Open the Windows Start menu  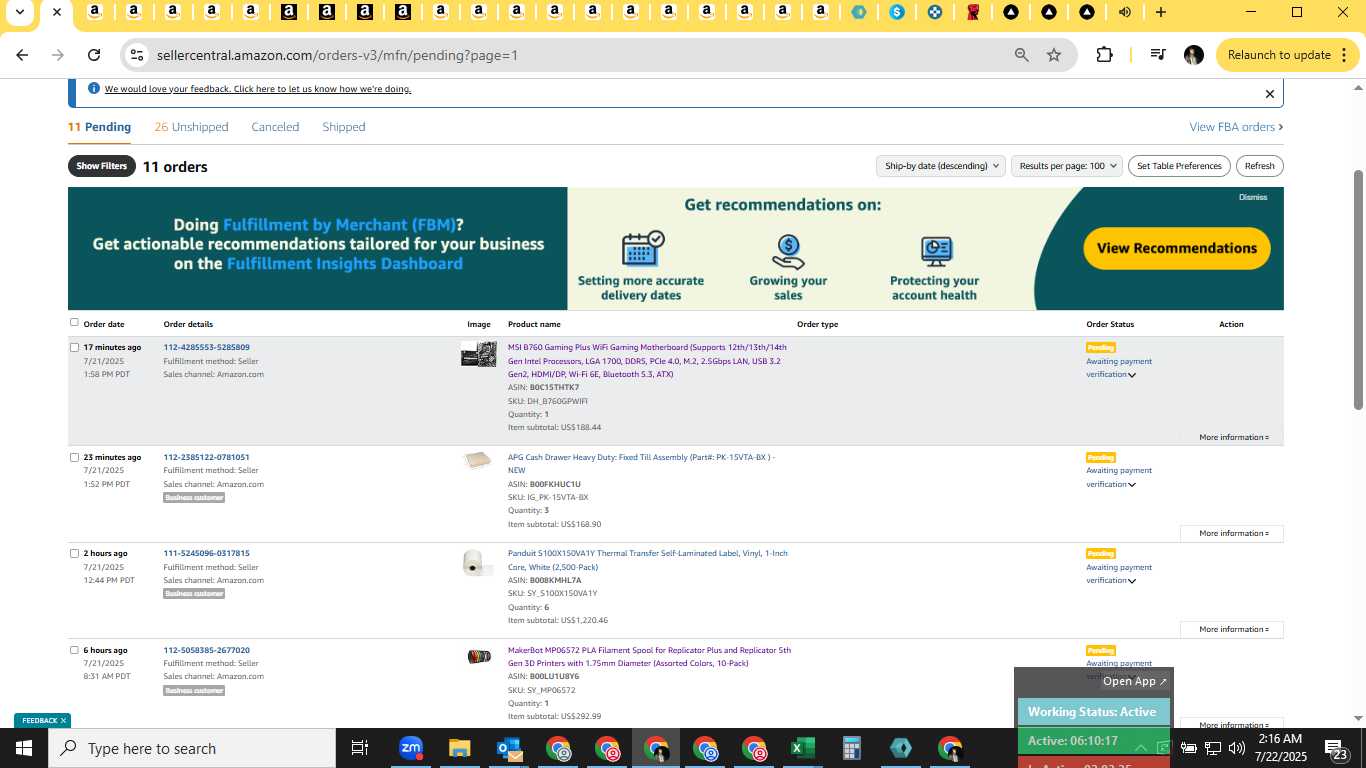pyautogui.click(x=24, y=748)
